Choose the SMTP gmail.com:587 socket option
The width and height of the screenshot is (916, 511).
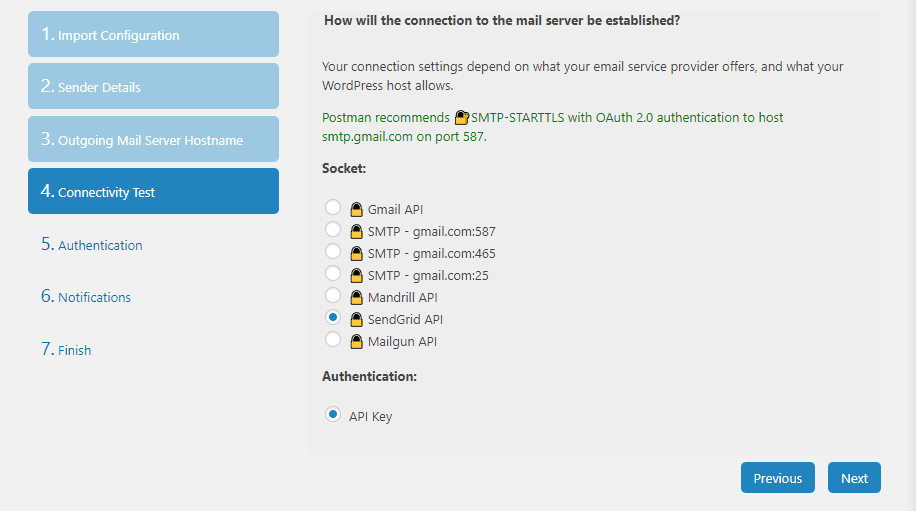point(333,230)
